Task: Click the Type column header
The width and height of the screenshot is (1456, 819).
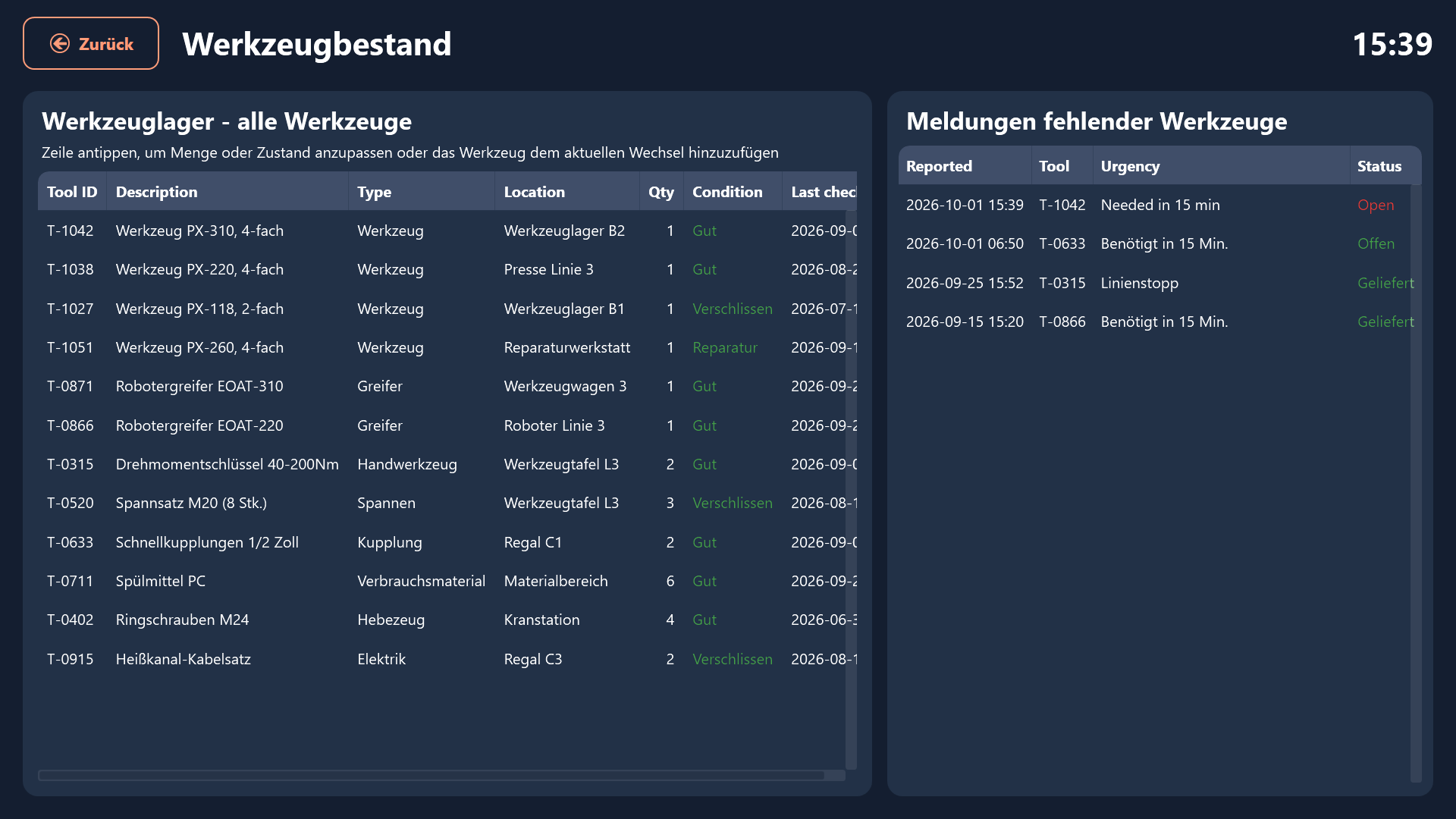Action: point(422,192)
